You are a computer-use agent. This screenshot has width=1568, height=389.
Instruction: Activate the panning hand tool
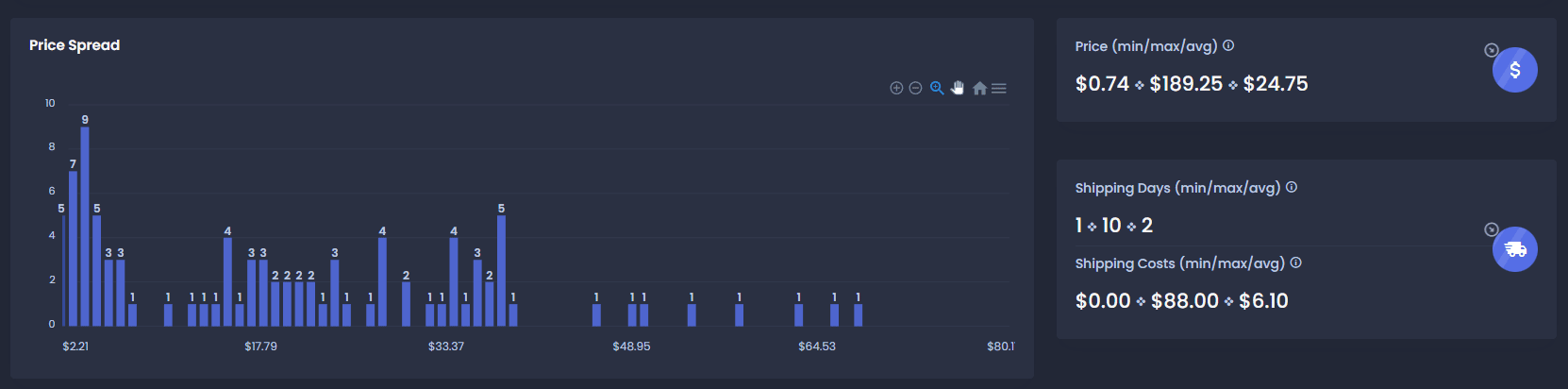(958, 88)
